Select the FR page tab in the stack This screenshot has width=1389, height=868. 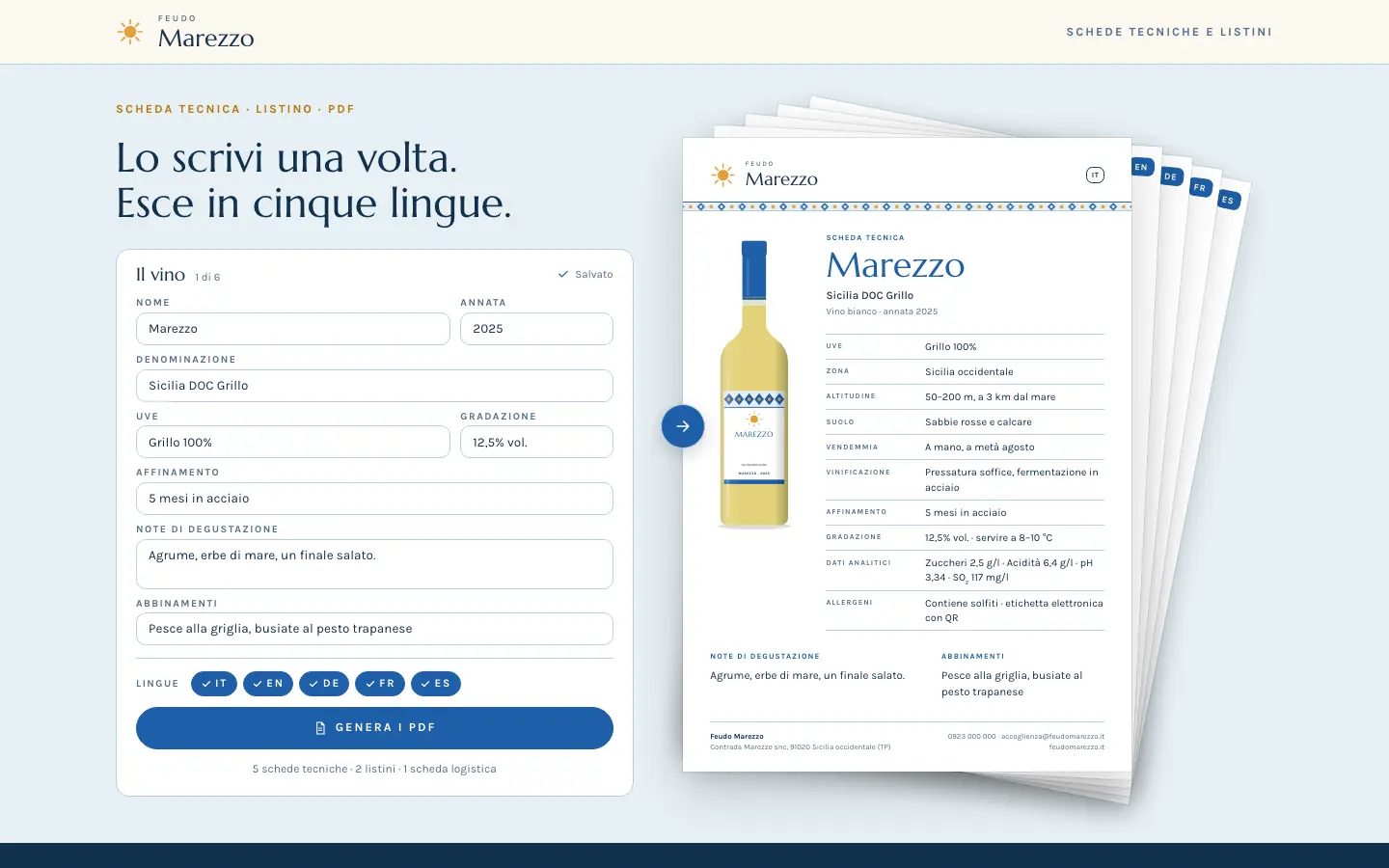click(x=1199, y=187)
